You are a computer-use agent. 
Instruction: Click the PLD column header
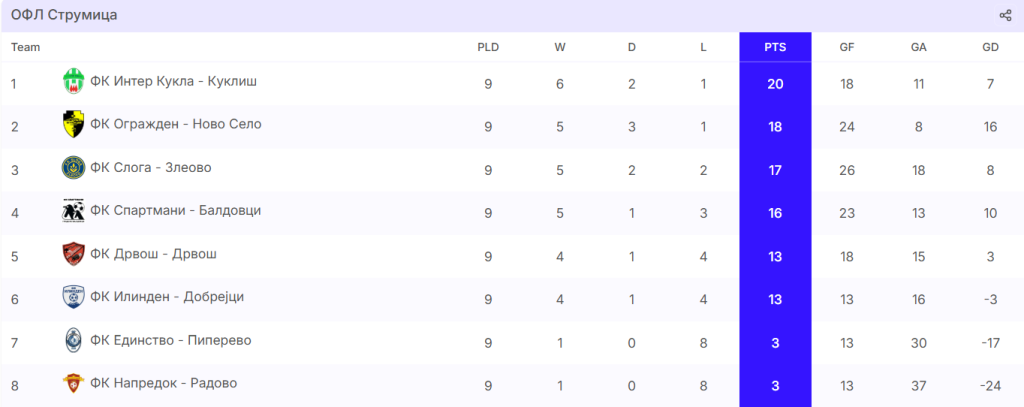[x=488, y=47]
